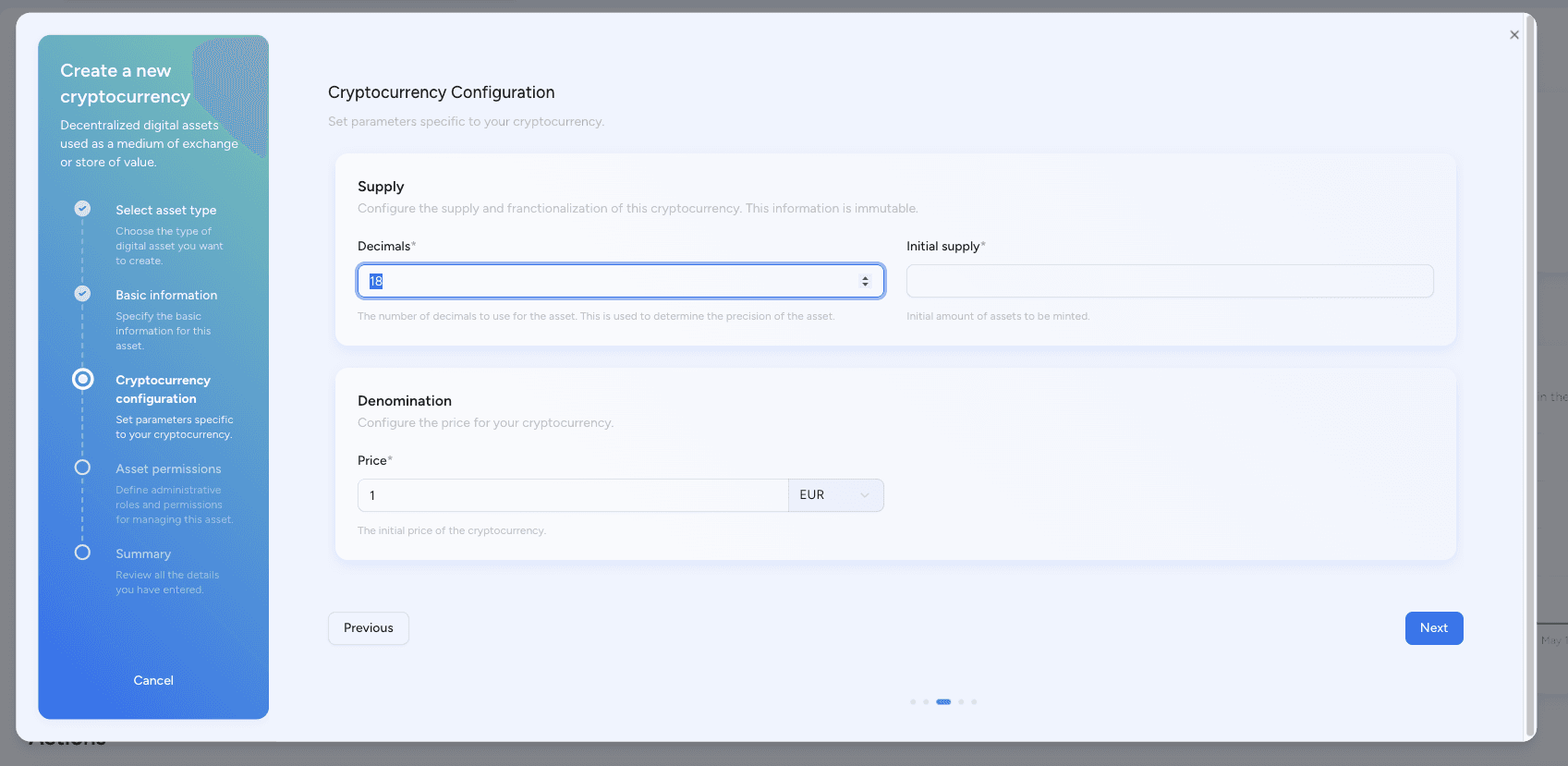Image resolution: width=1568 pixels, height=766 pixels.
Task: Open the Cryptocurrency configuration step
Action: [x=163, y=390]
